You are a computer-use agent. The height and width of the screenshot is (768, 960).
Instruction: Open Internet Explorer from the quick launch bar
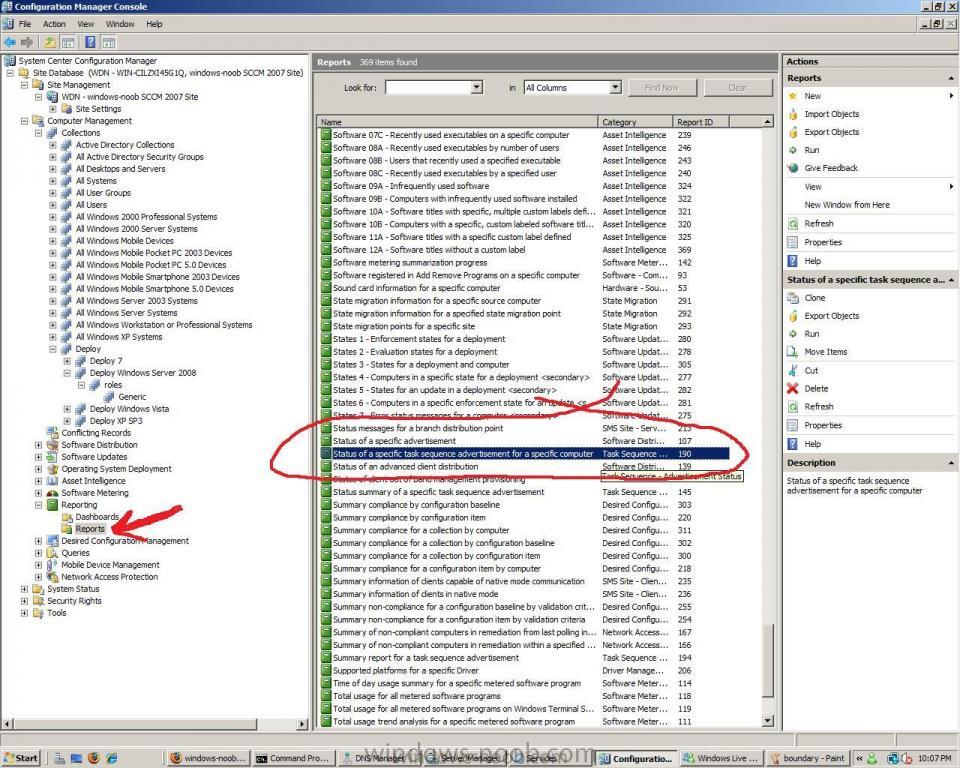pyautogui.click(x=111, y=758)
